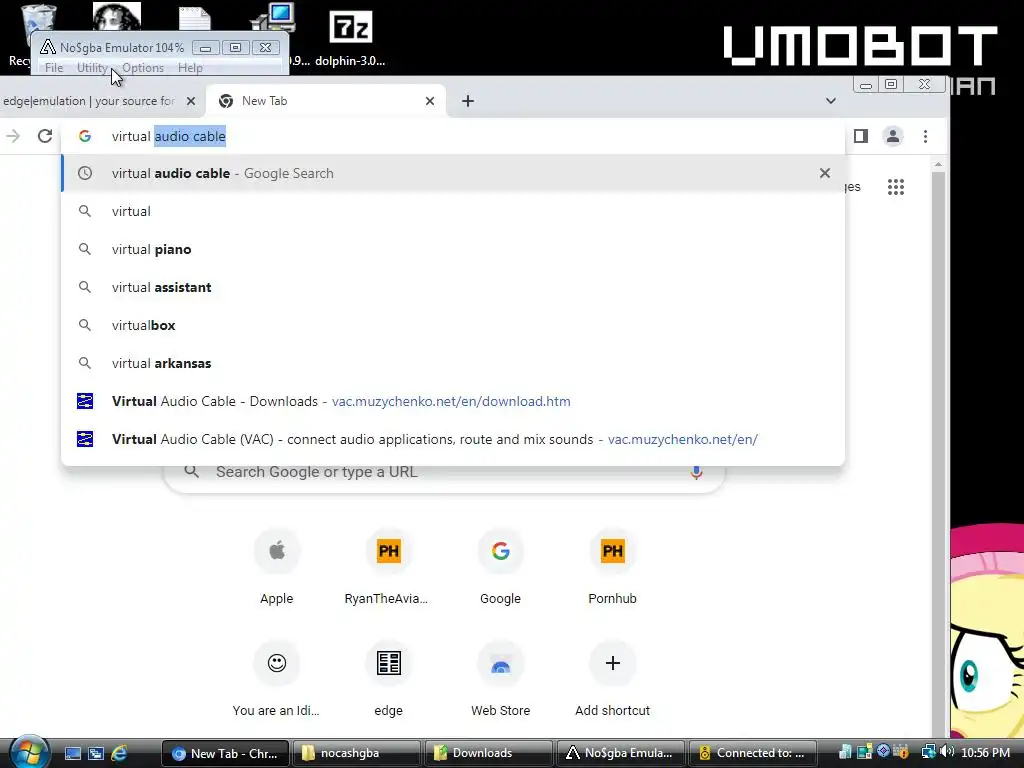Open the No$gba Utility menu
The image size is (1024, 768).
pyautogui.click(x=92, y=67)
